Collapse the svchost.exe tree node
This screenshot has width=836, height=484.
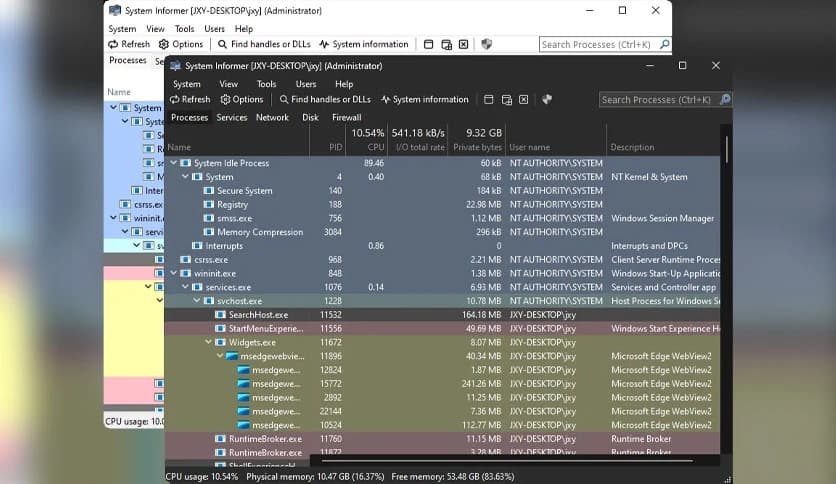coord(197,301)
